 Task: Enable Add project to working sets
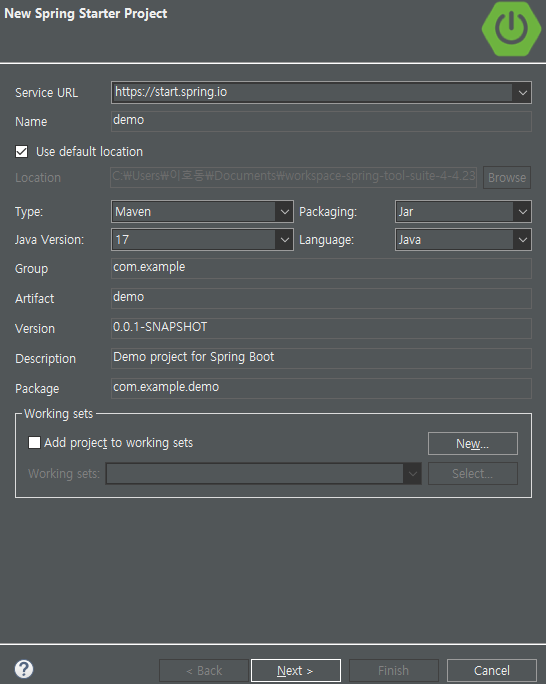click(34, 443)
